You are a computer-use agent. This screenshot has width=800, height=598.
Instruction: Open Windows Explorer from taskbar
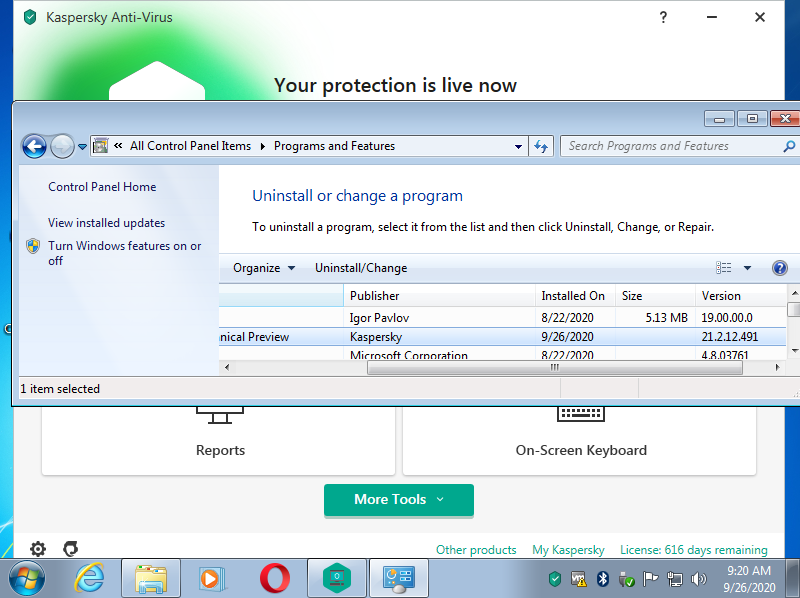[151, 579]
